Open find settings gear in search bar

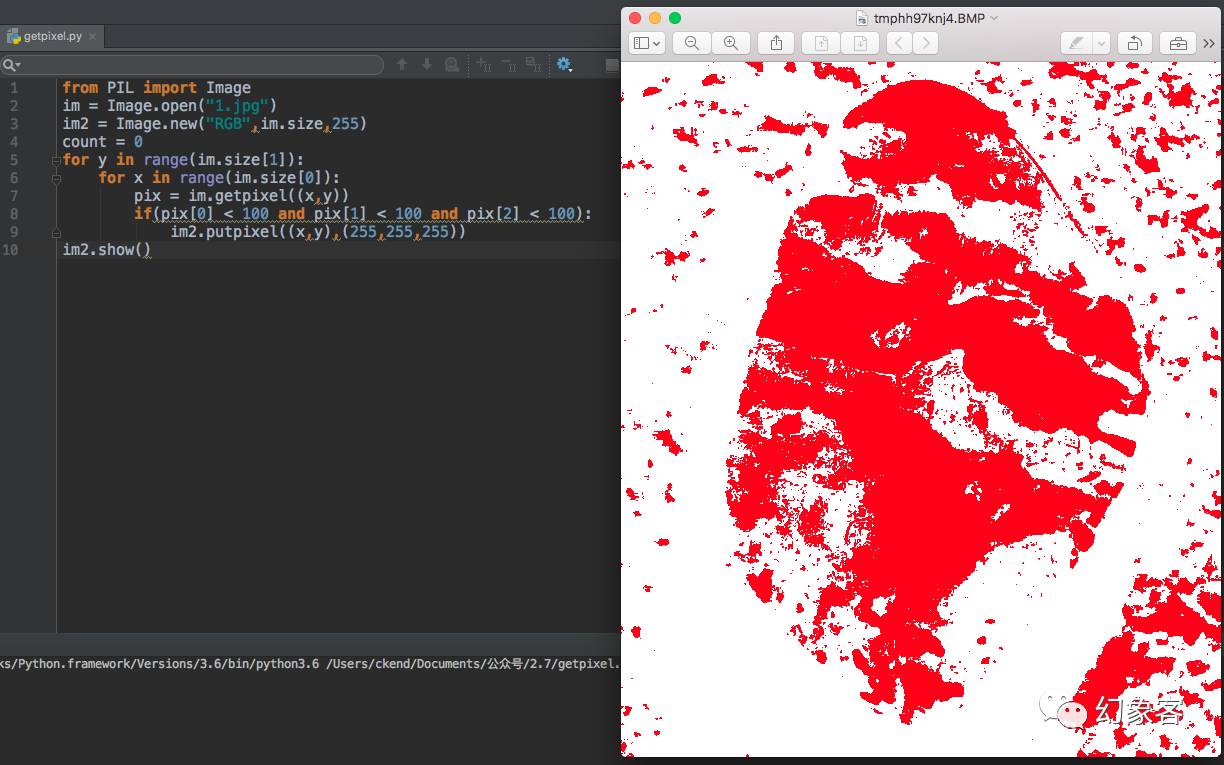(564, 65)
